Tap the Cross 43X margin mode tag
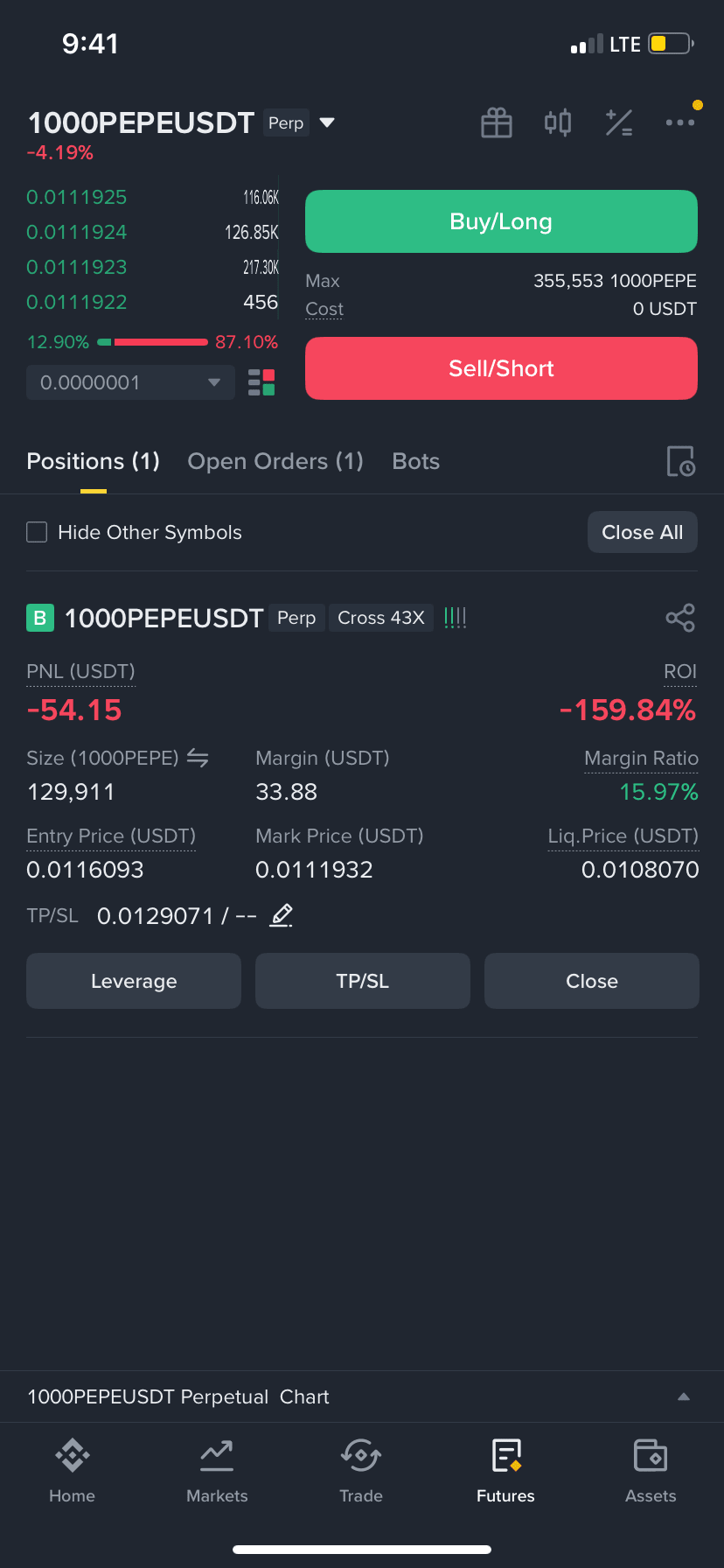The width and height of the screenshot is (724, 1568). 381,618
